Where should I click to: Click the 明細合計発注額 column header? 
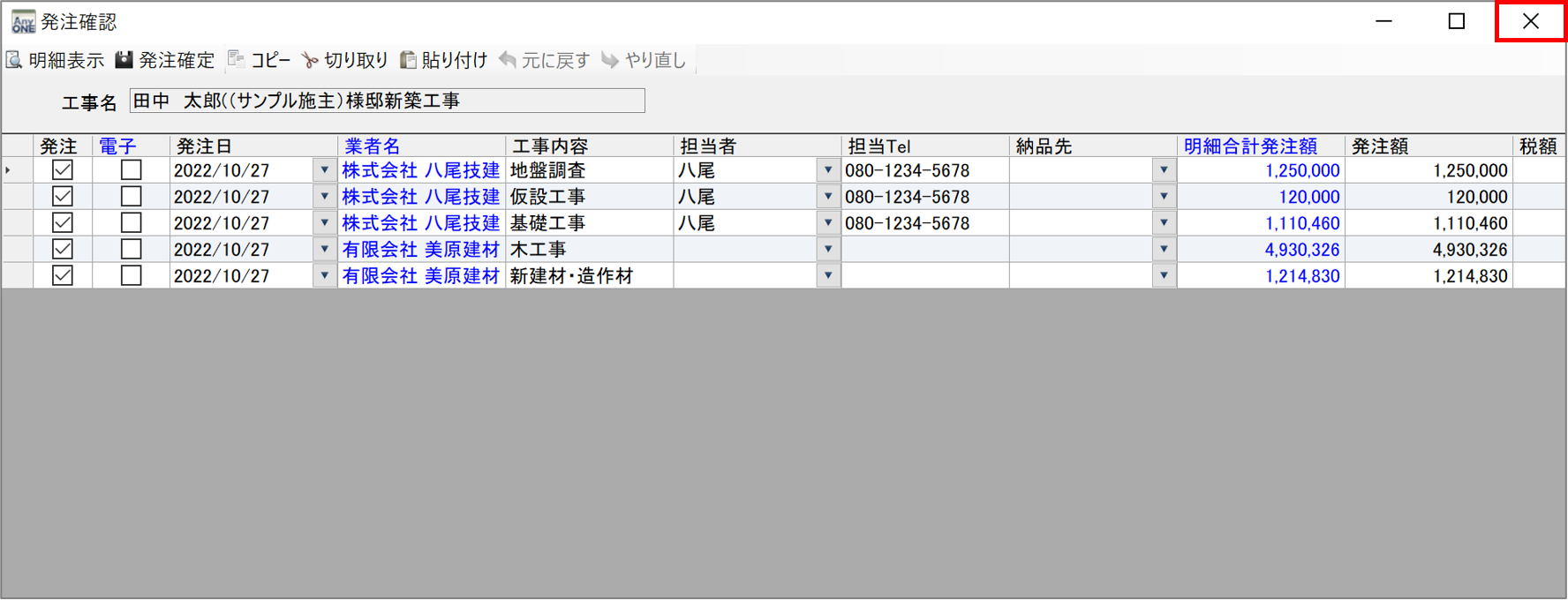(1249, 146)
